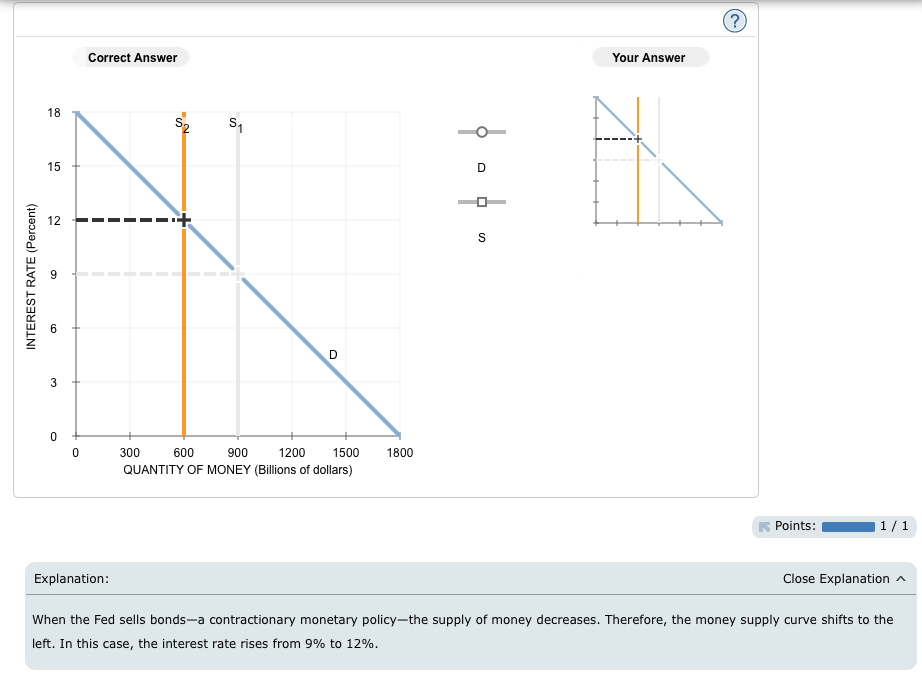
Task: Click the black dashed line at 12 percent
Action: [130, 218]
